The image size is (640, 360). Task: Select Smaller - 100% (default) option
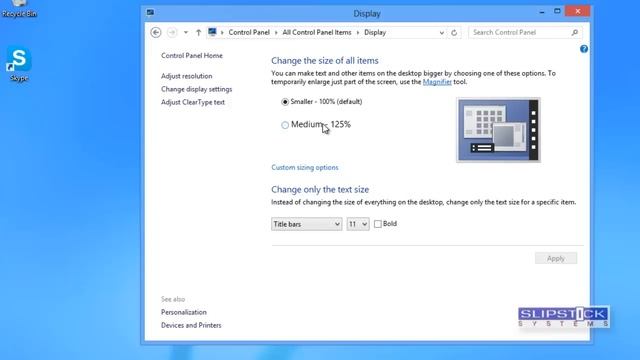[285, 102]
